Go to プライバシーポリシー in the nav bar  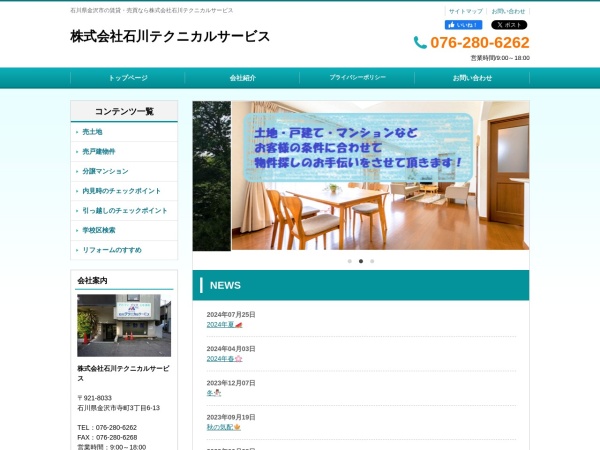pyautogui.click(x=357, y=78)
